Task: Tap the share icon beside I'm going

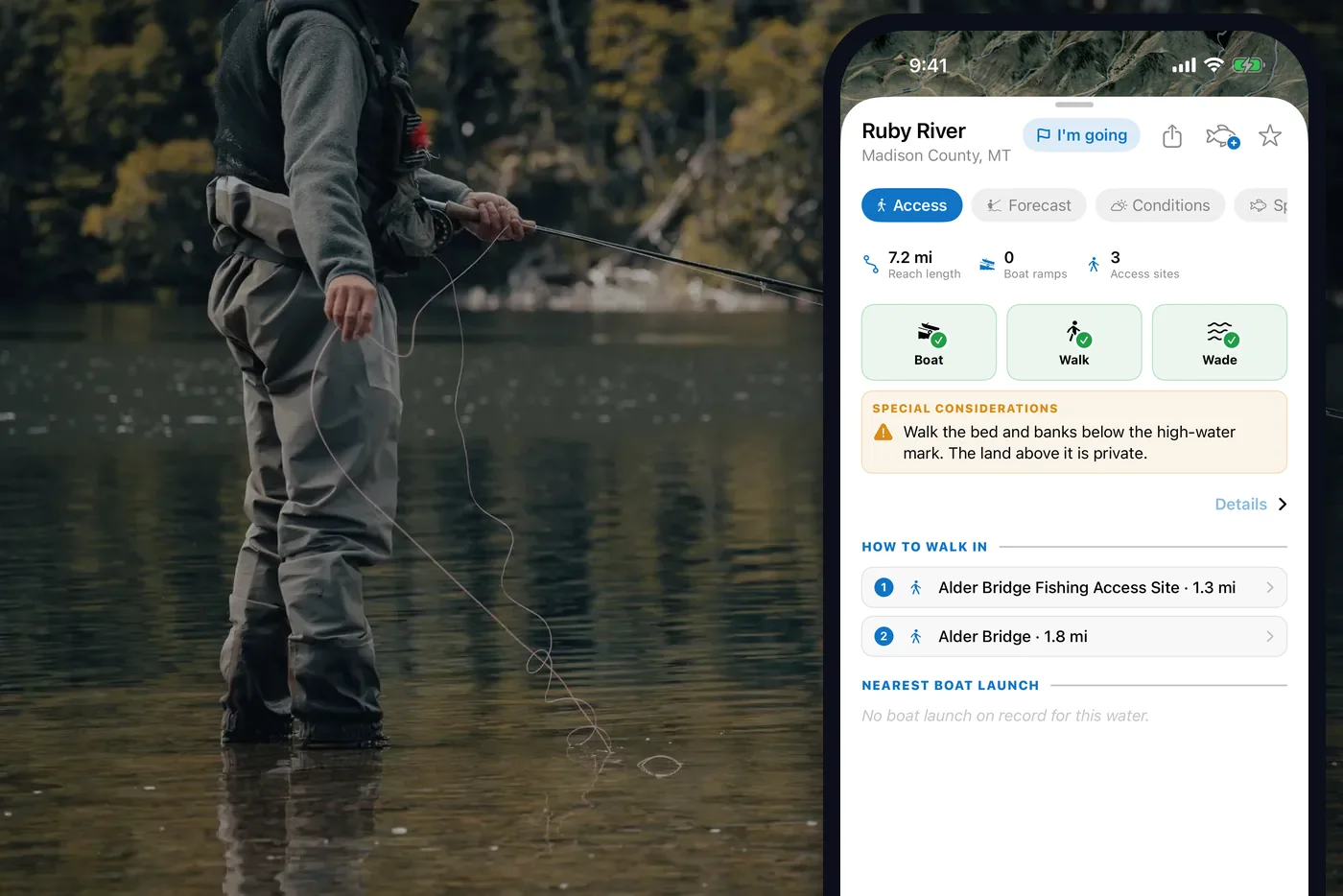Action: pos(1172,136)
